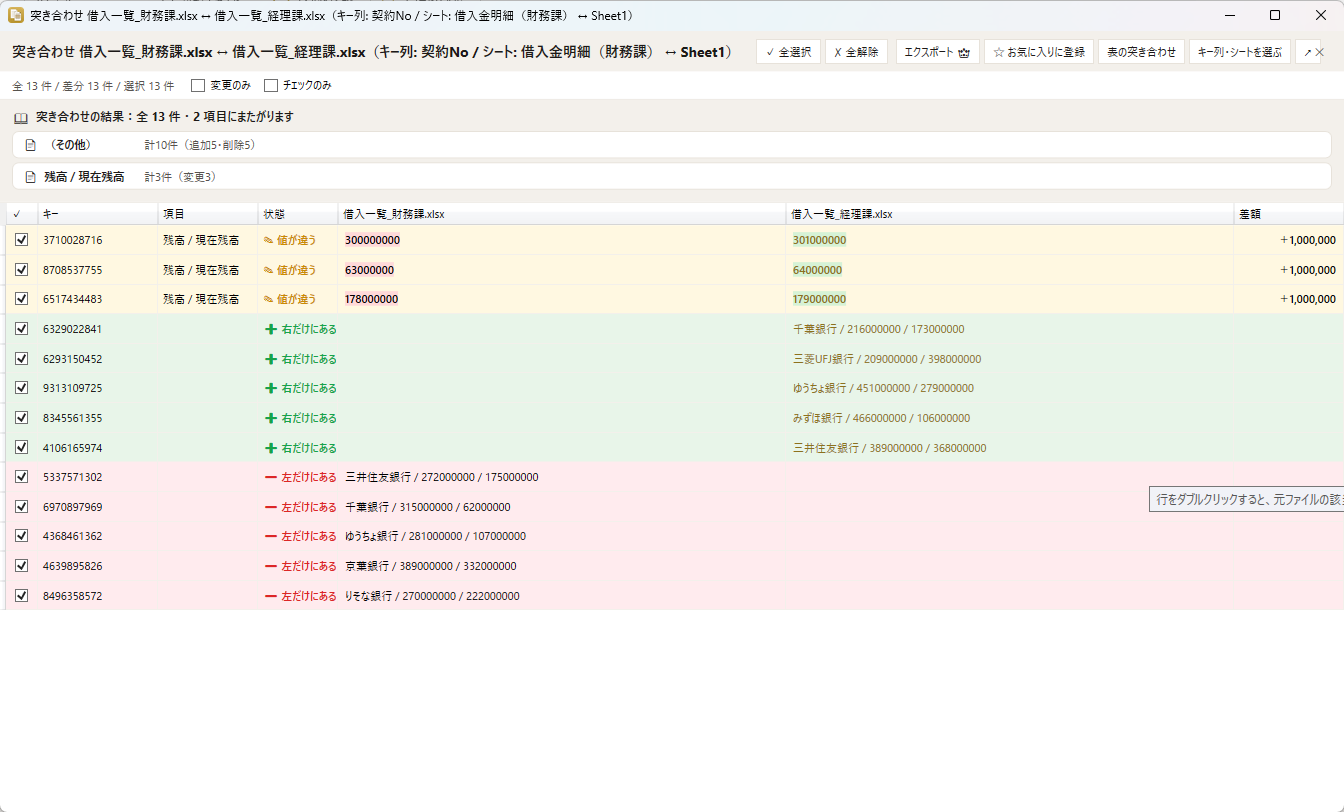This screenshot has height=812, width=1344.
Task: Click the キー列・シートを選ぶ button
Action: tap(1239, 52)
